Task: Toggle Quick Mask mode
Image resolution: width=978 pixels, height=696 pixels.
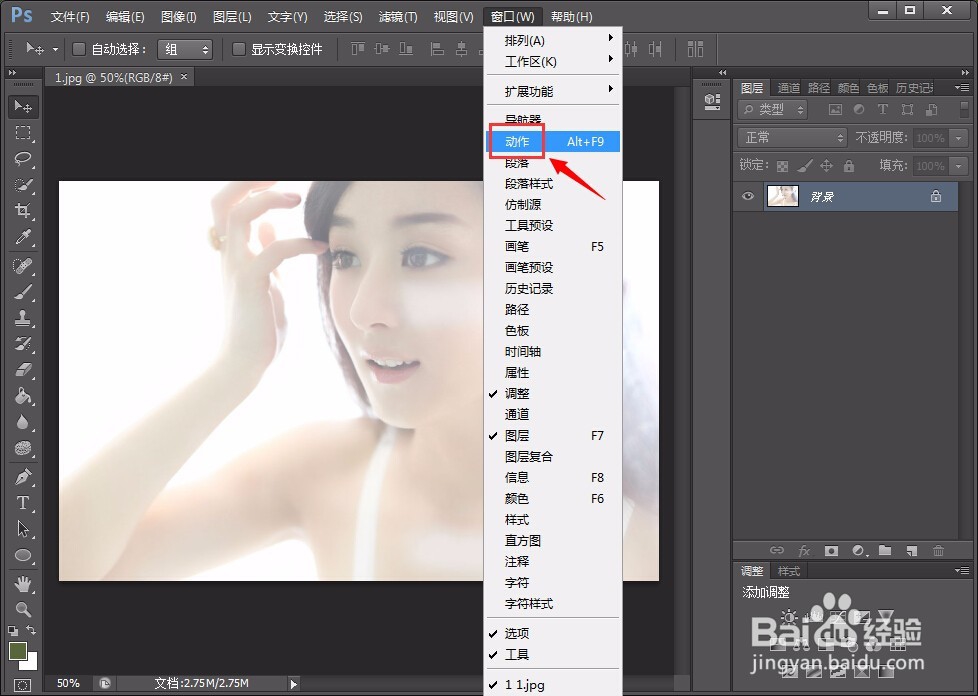Action: (22, 685)
